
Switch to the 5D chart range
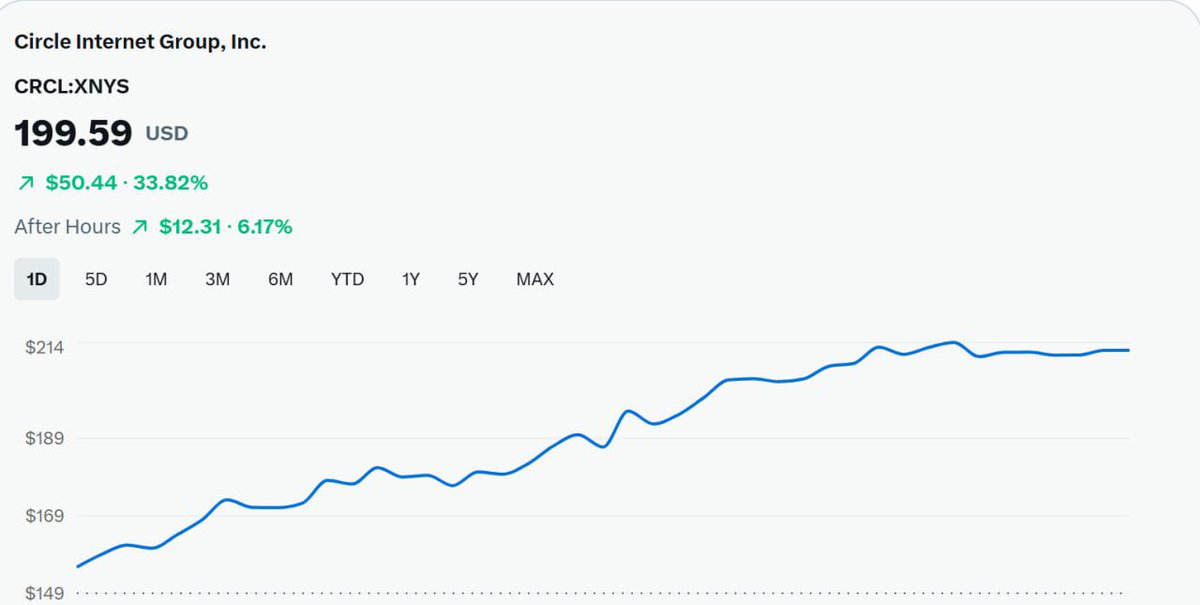pos(96,279)
